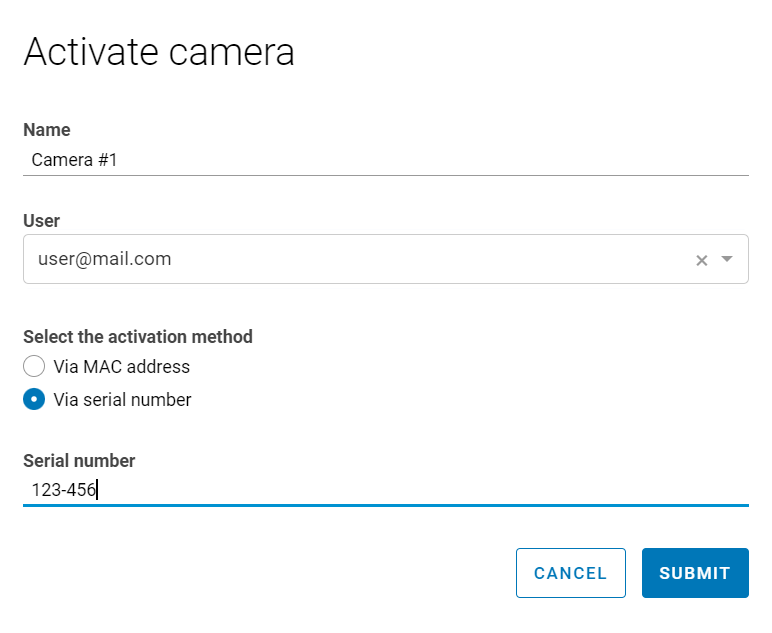Click the "Via MAC address" option label
The width and height of the screenshot is (772, 633).
pyautogui.click(x=121, y=367)
